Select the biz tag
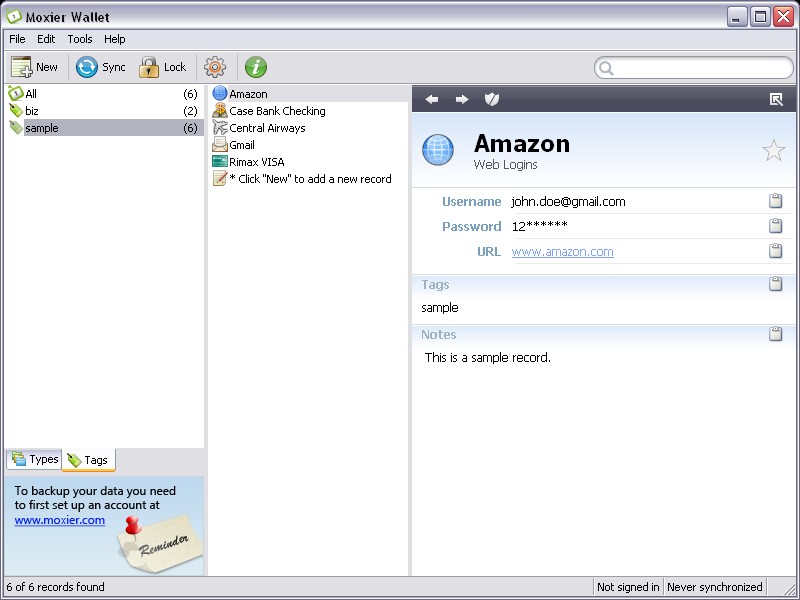Viewport: 800px width, 600px height. tap(104, 111)
